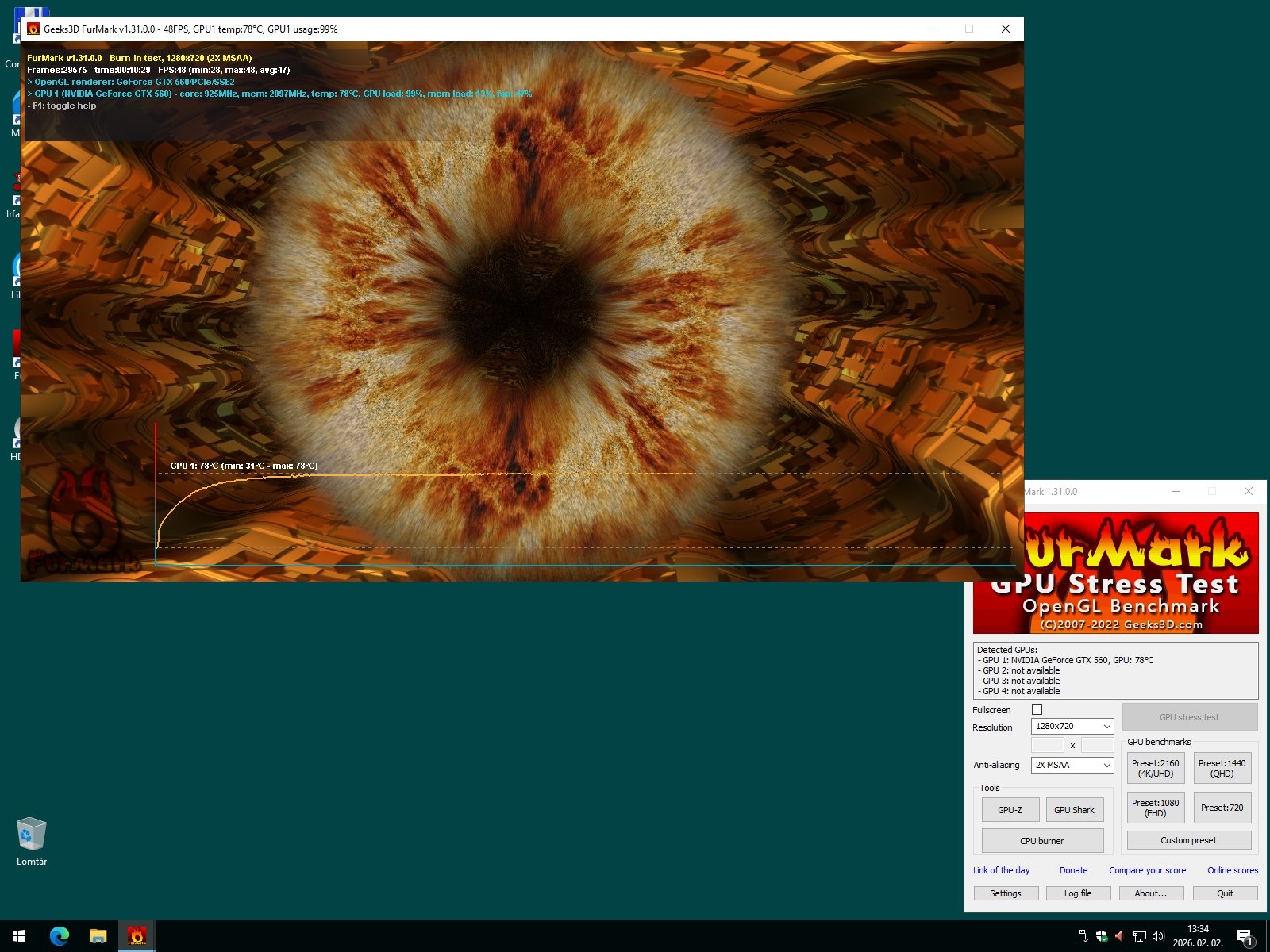Run the Preset:1440 (QHD) benchmark
The width and height of the screenshot is (1270, 952).
tap(1222, 768)
